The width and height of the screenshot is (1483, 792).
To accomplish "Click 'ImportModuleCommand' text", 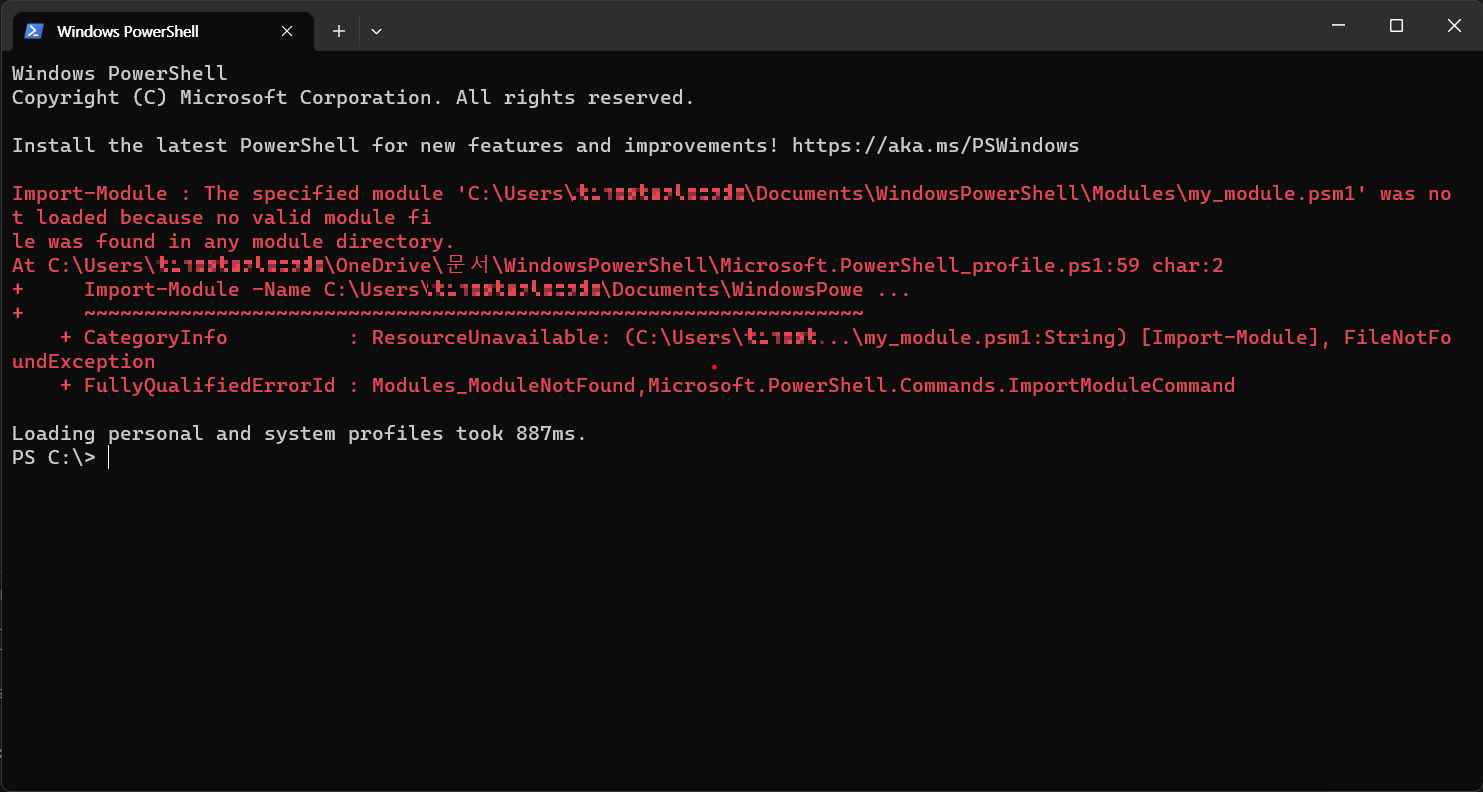I will pos(1121,385).
